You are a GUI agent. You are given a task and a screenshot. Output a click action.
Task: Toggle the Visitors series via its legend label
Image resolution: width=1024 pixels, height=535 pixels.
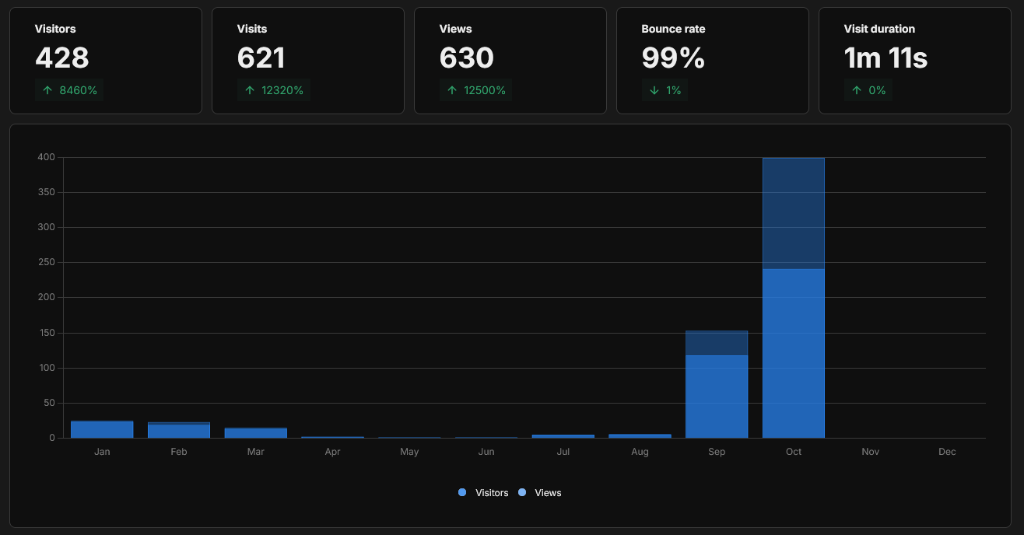[492, 493]
